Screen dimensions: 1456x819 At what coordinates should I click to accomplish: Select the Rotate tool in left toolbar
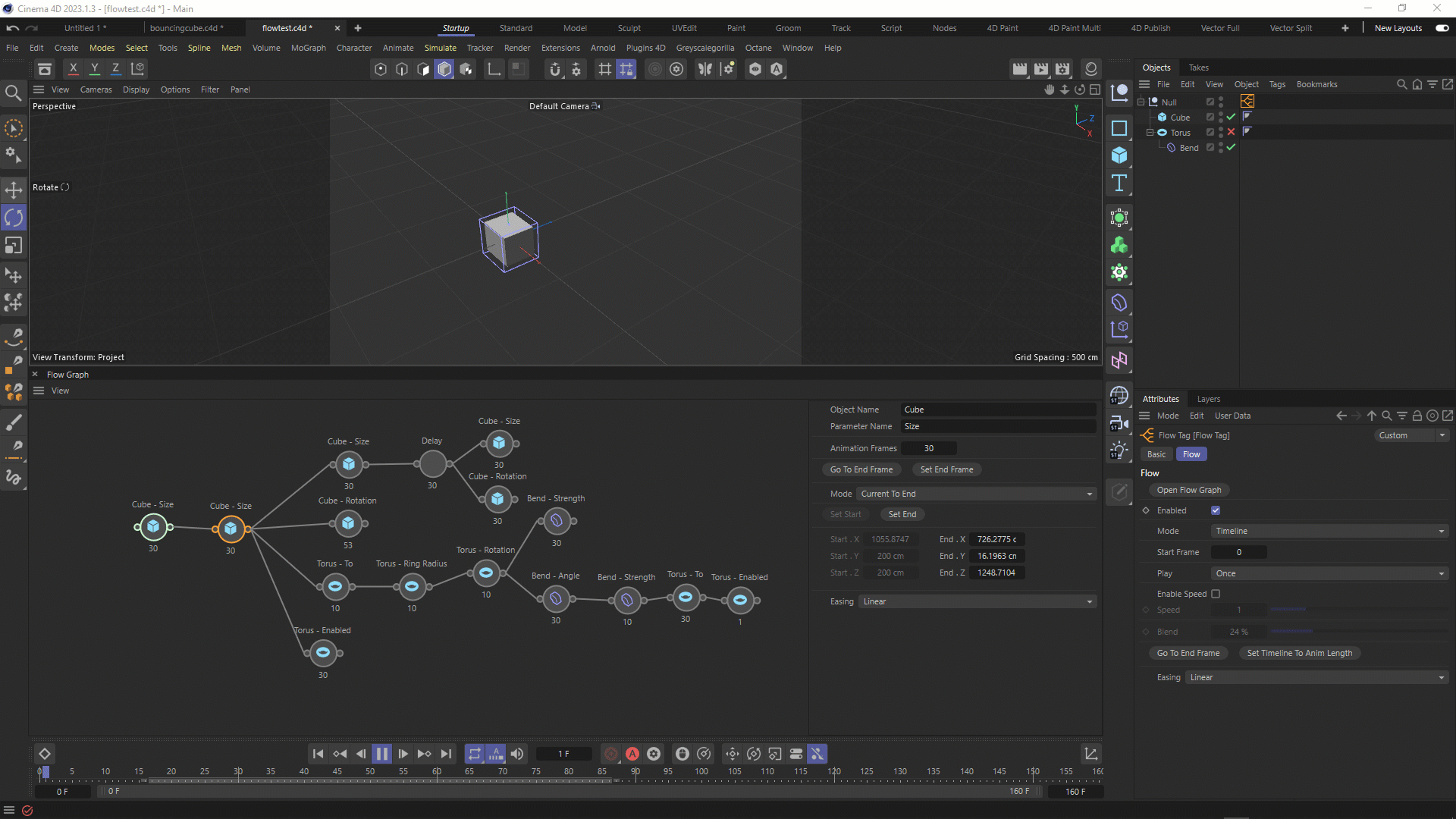tap(14, 218)
